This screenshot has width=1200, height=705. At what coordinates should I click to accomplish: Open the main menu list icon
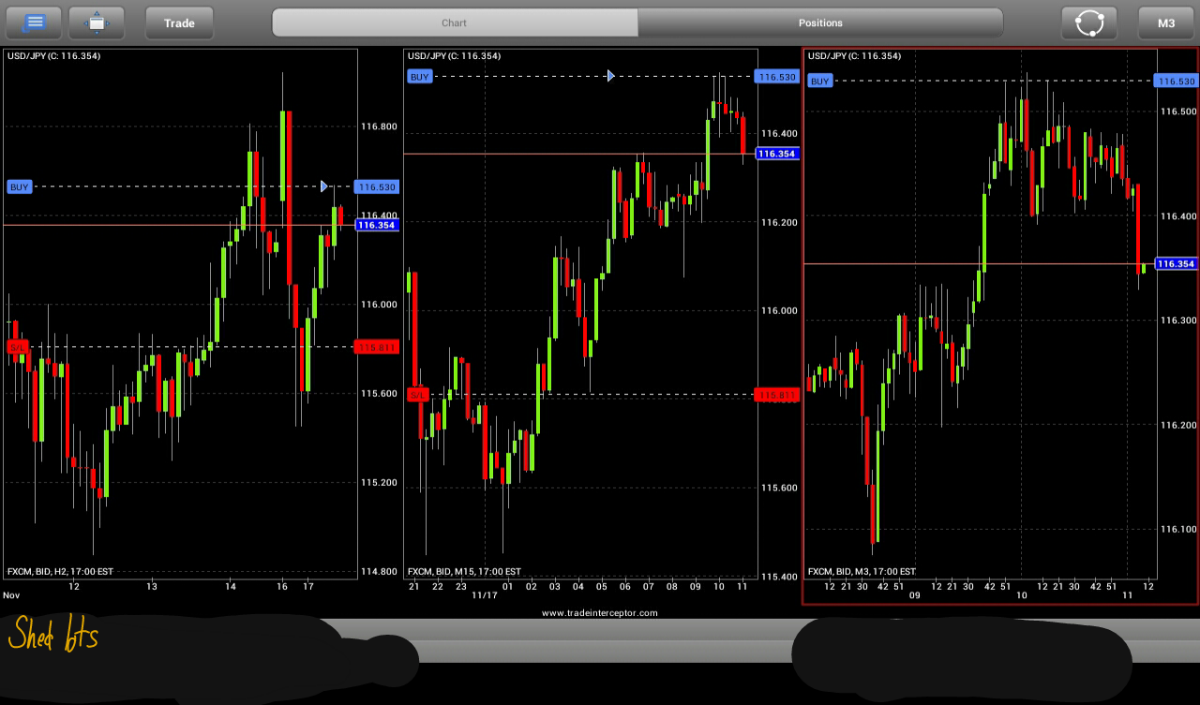coord(33,22)
